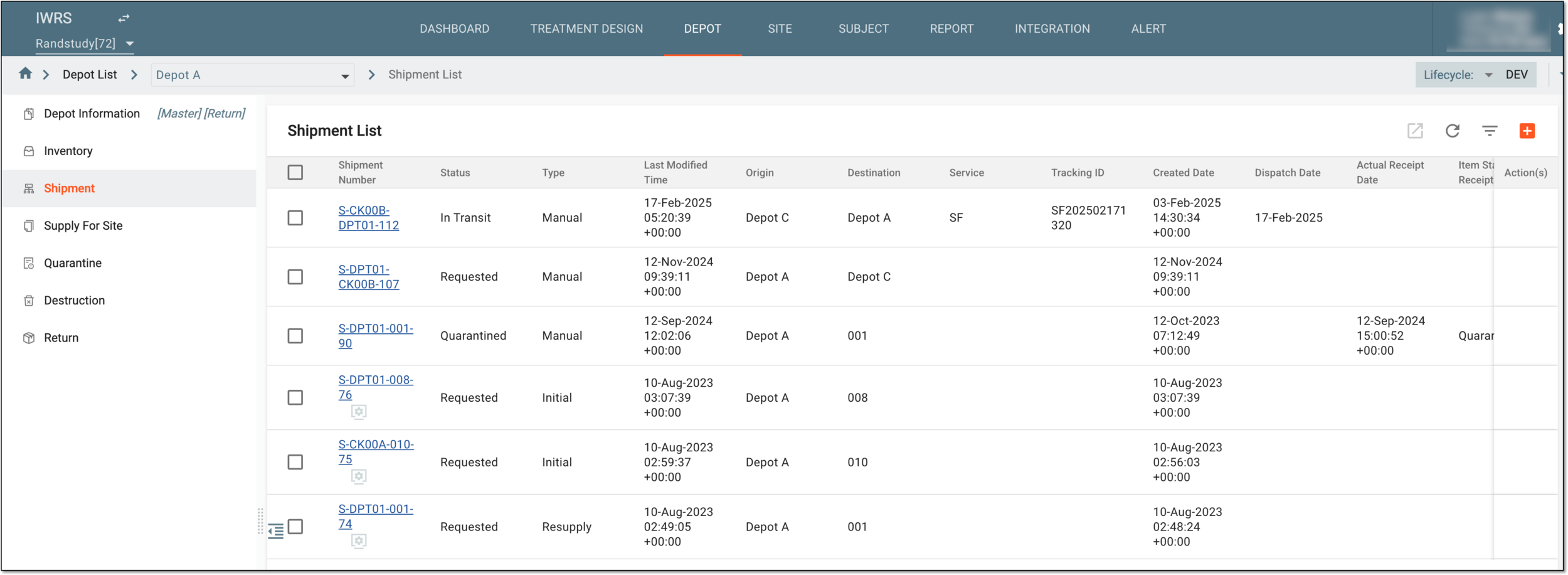Go to the SUBJECT tab
Screen dimensions: 1568x575
click(864, 29)
